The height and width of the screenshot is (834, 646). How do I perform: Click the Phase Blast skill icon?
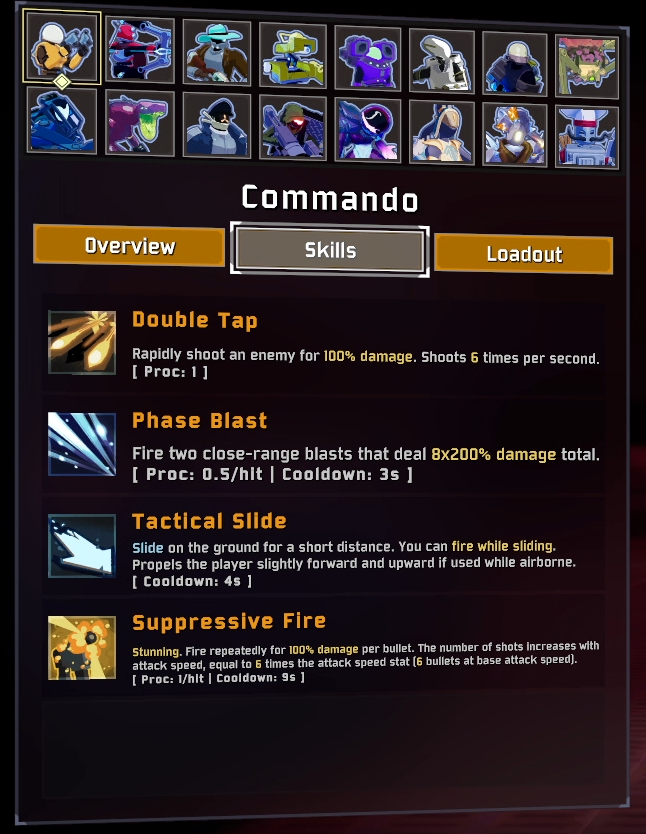pos(82,444)
